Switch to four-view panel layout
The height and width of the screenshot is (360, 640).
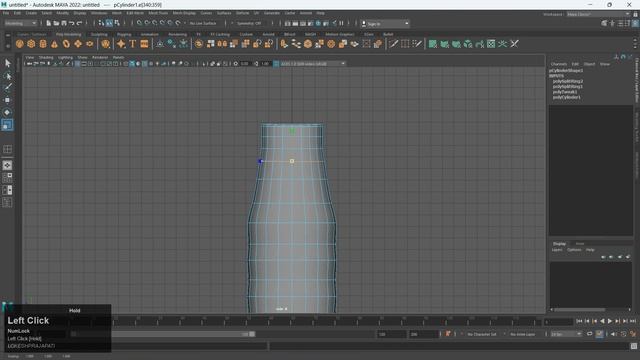(x=7, y=178)
